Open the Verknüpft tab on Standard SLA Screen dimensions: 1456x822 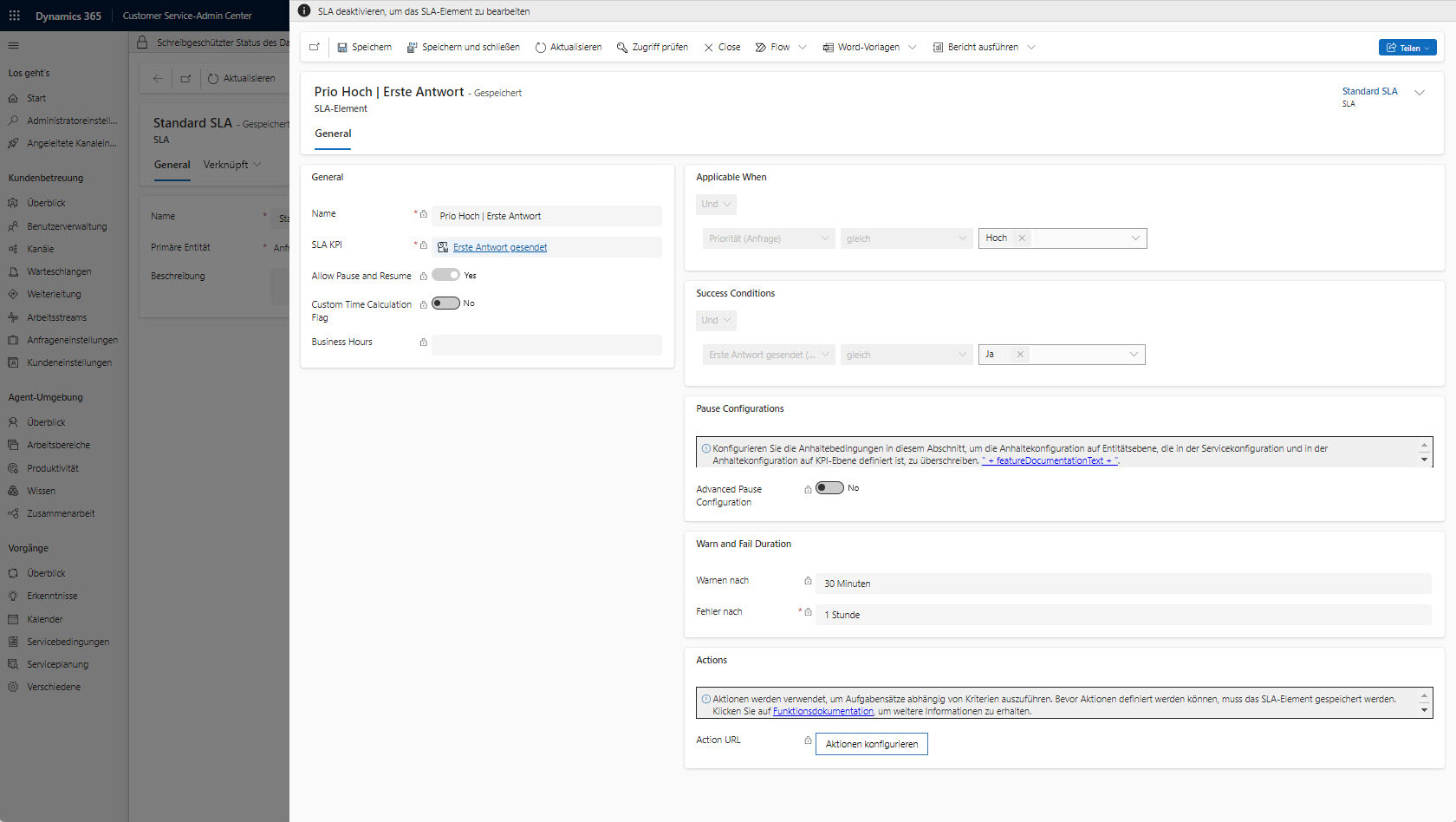[x=225, y=165]
